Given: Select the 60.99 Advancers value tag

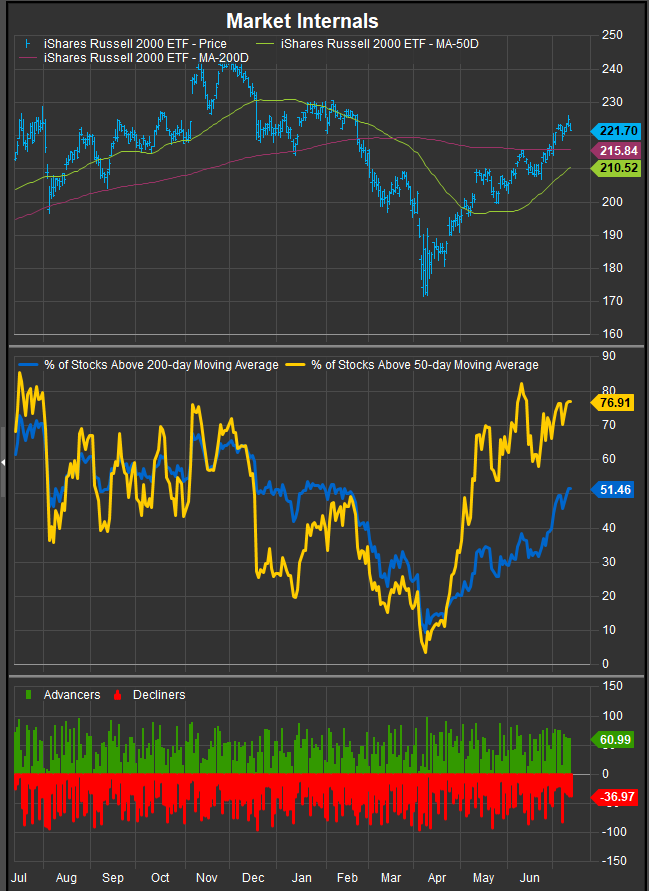Looking at the screenshot, I should tap(617, 738).
